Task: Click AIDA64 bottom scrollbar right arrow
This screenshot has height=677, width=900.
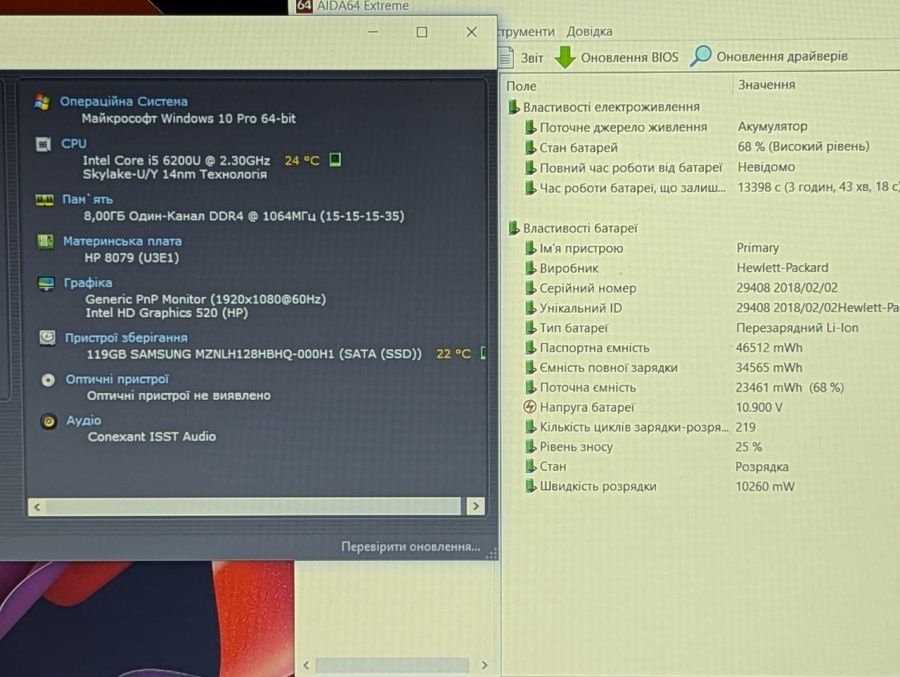Action: 484,665
